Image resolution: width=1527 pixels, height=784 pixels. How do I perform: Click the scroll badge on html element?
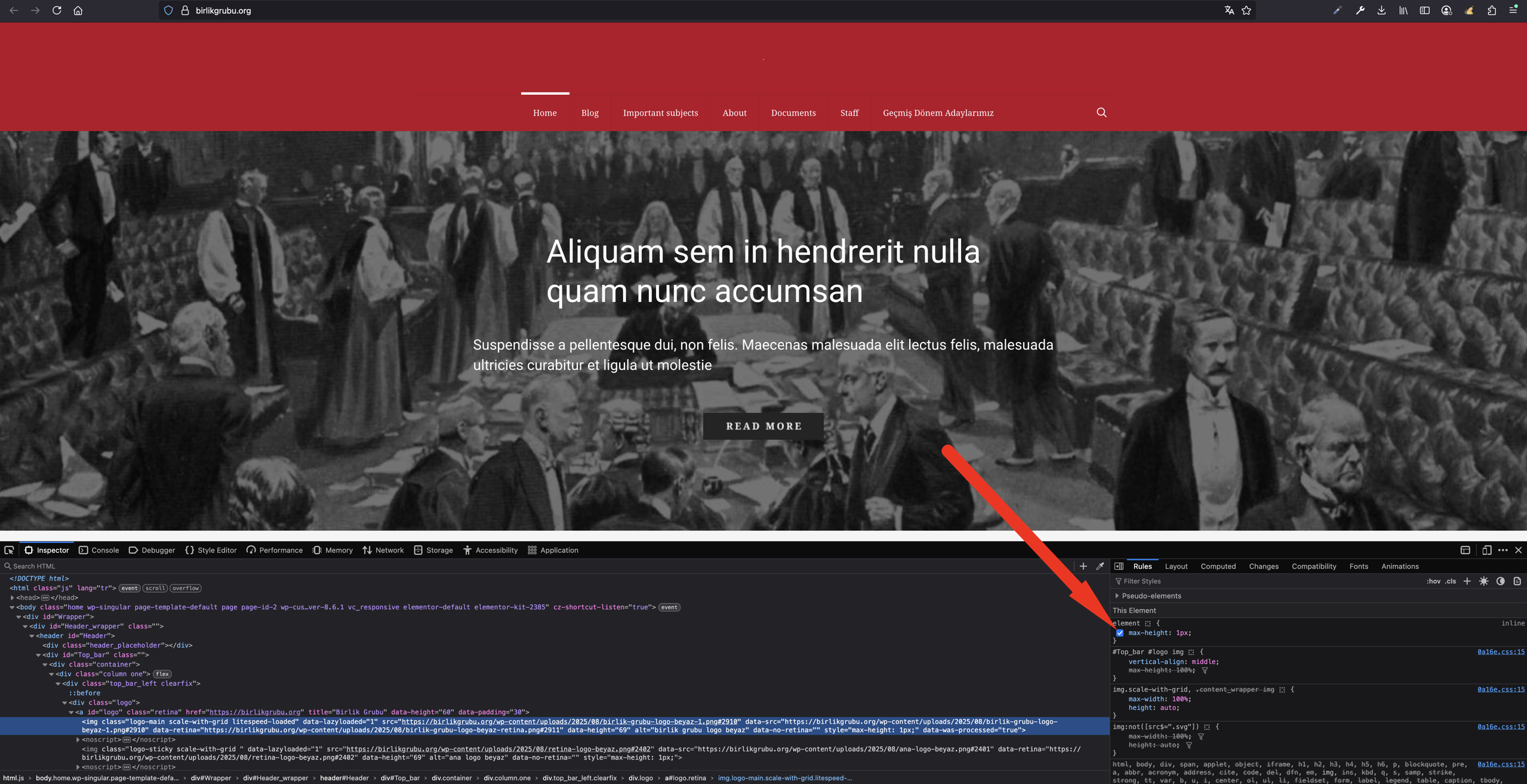155,588
